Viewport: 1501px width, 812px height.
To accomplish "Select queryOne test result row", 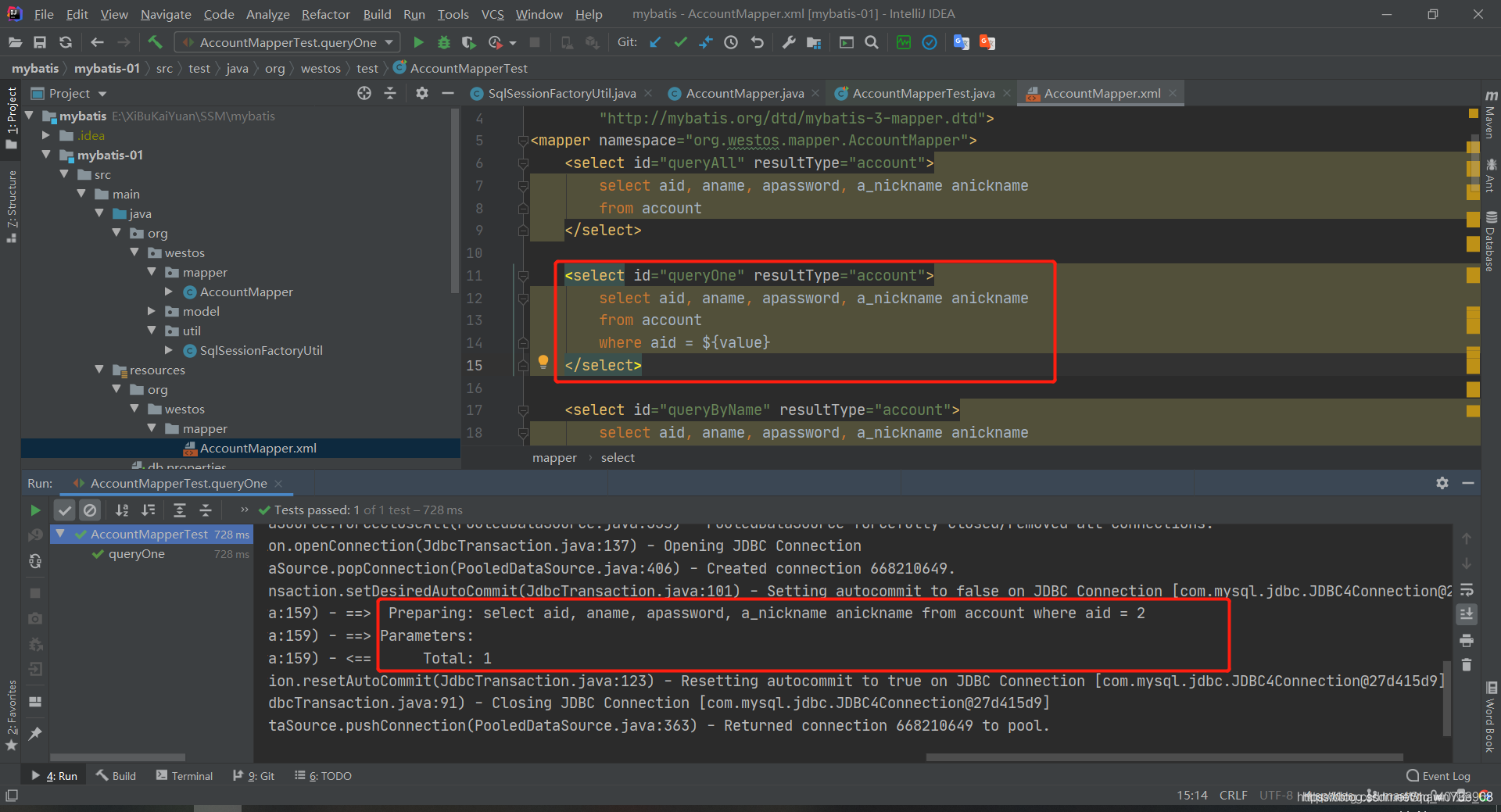I will point(152,554).
